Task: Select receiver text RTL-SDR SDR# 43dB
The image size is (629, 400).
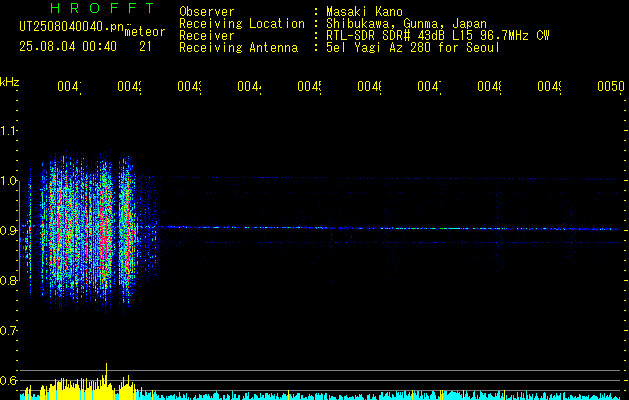Action: pos(386,36)
